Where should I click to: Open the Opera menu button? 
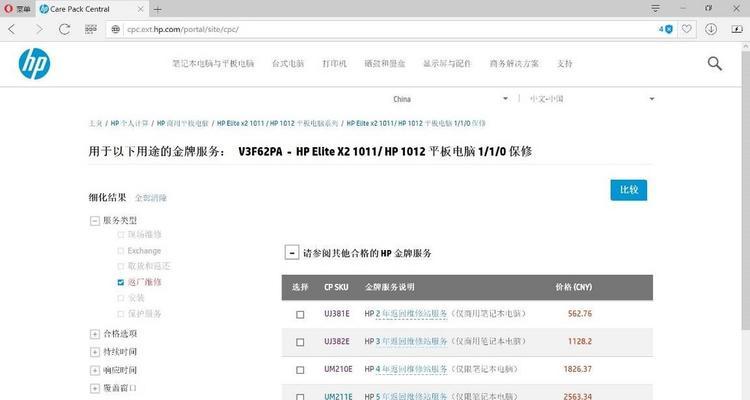[x=17, y=9]
